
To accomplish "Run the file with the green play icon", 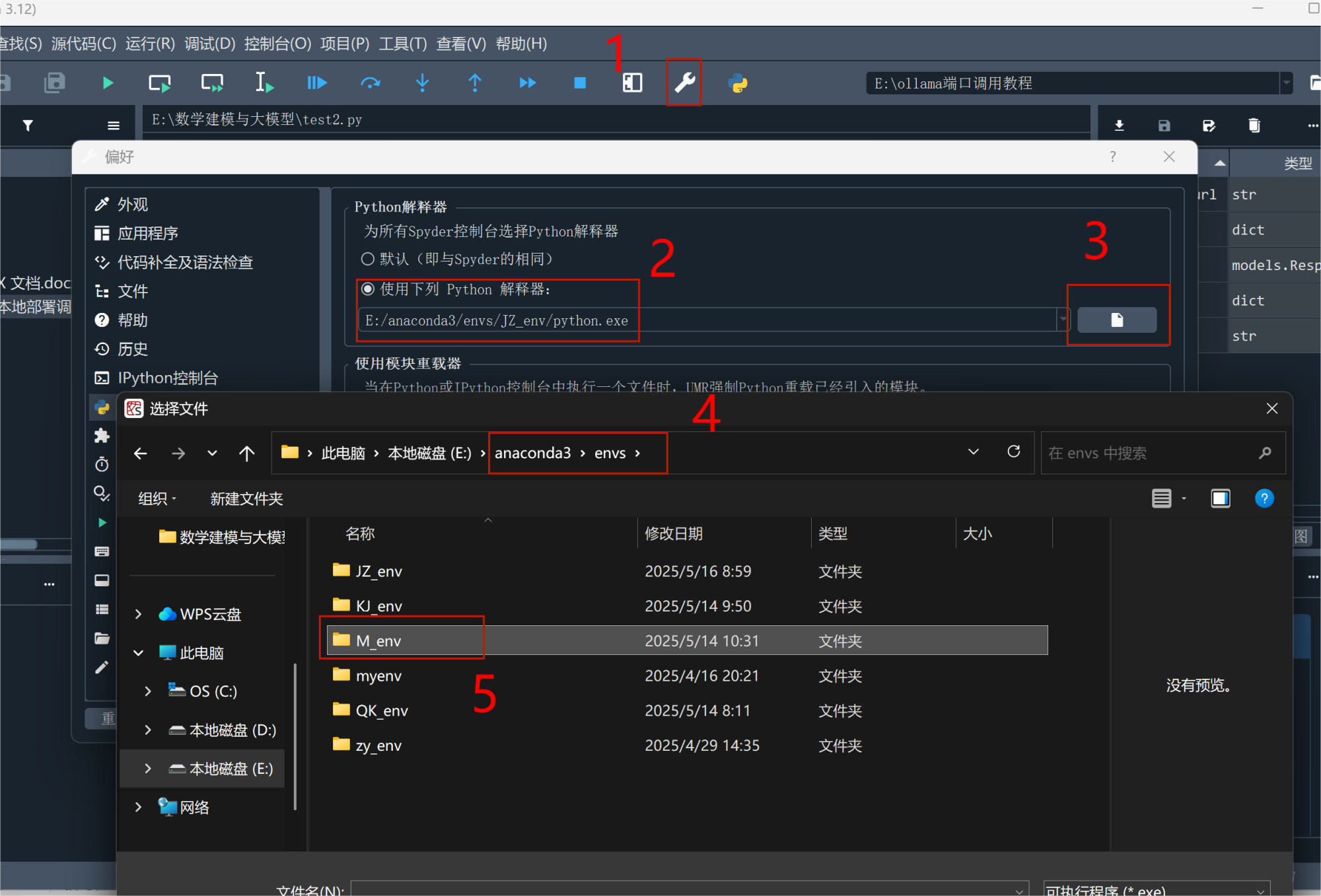I will coord(108,83).
